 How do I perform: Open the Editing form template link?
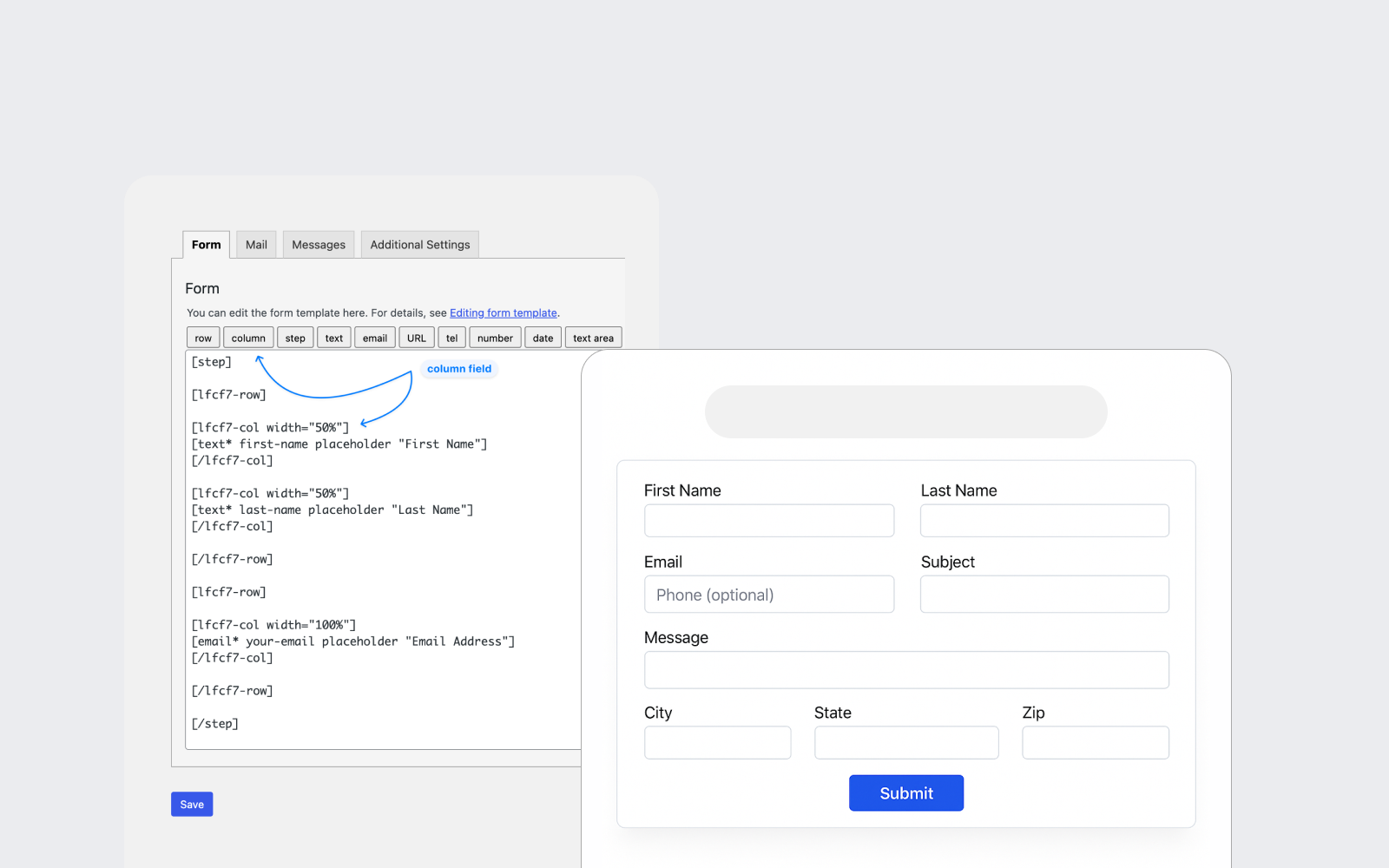(x=504, y=313)
